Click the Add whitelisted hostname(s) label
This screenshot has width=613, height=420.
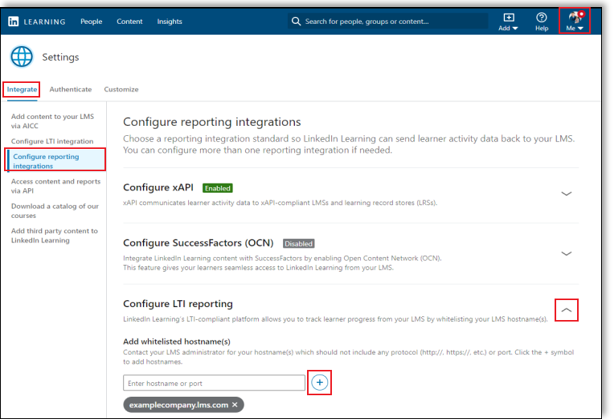point(177,341)
